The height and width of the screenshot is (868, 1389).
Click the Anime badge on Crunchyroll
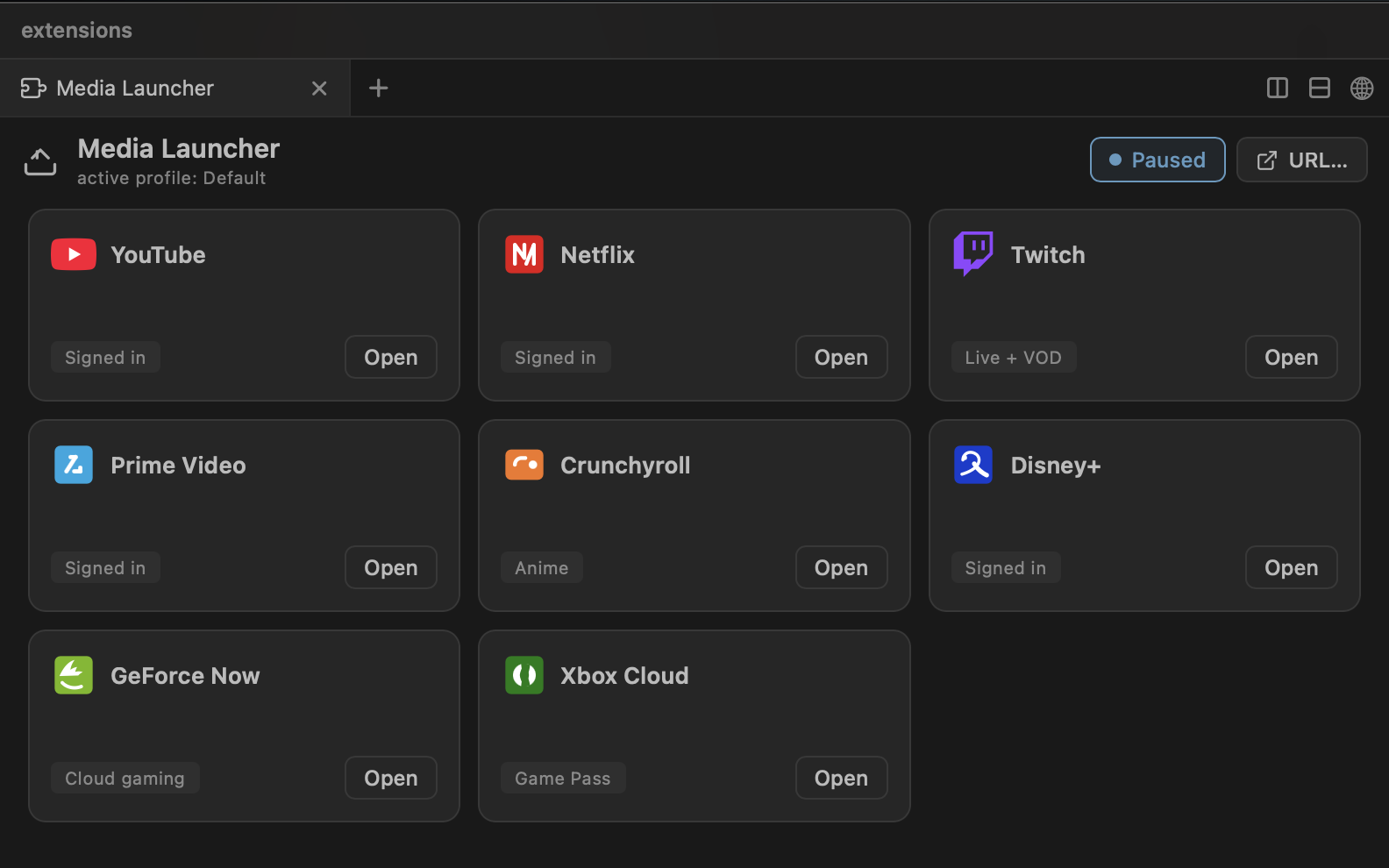point(541,567)
